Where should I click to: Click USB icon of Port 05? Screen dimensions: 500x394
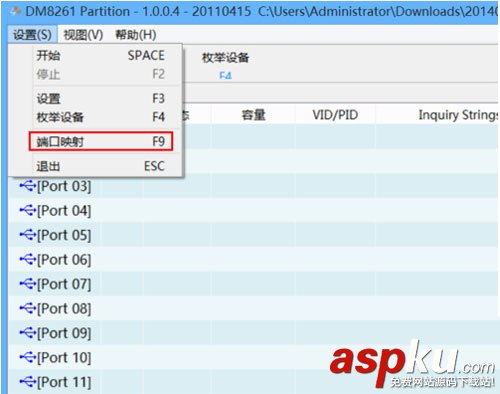pos(27,235)
